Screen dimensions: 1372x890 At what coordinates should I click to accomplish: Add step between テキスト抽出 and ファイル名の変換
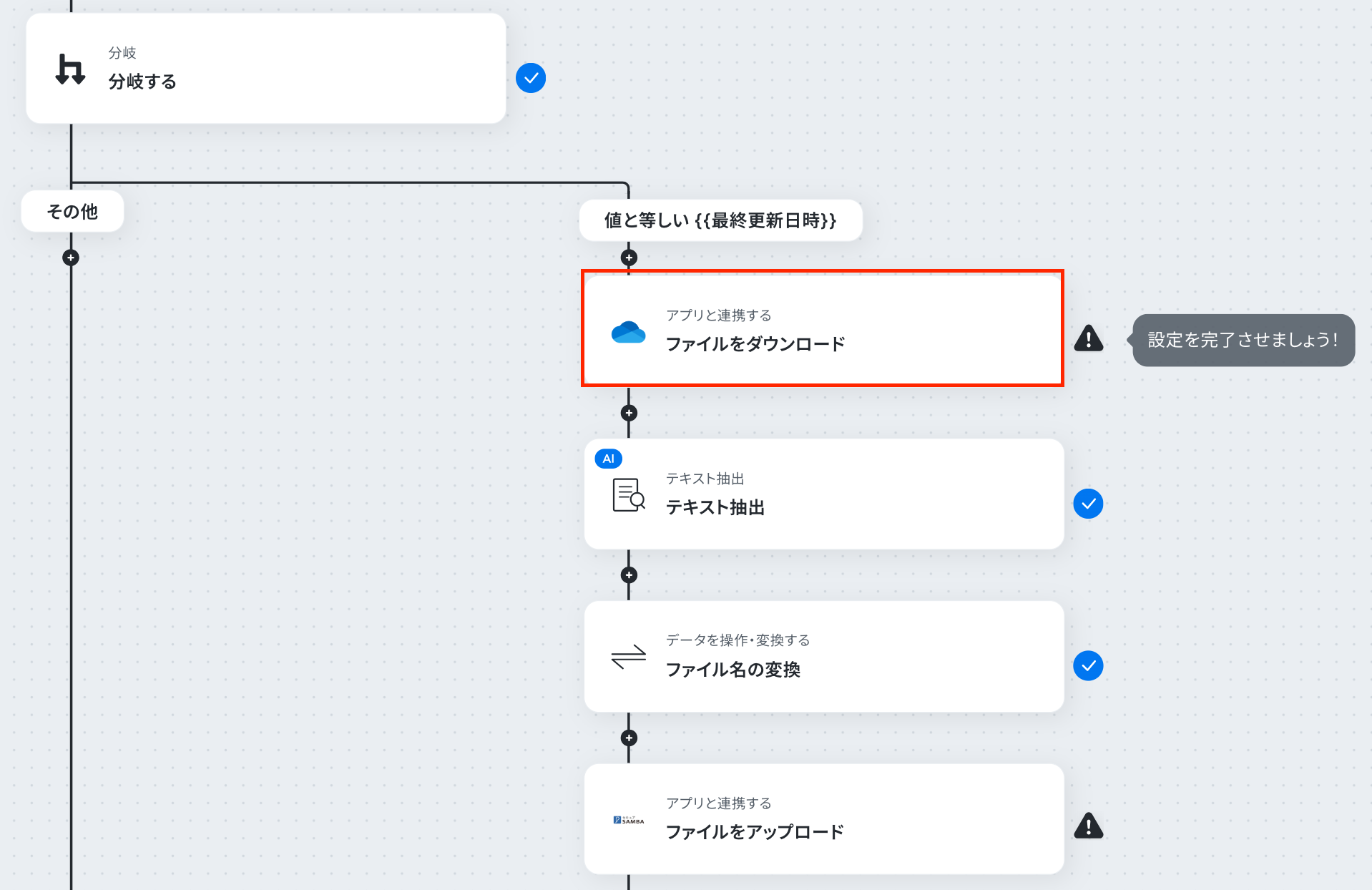click(x=629, y=575)
